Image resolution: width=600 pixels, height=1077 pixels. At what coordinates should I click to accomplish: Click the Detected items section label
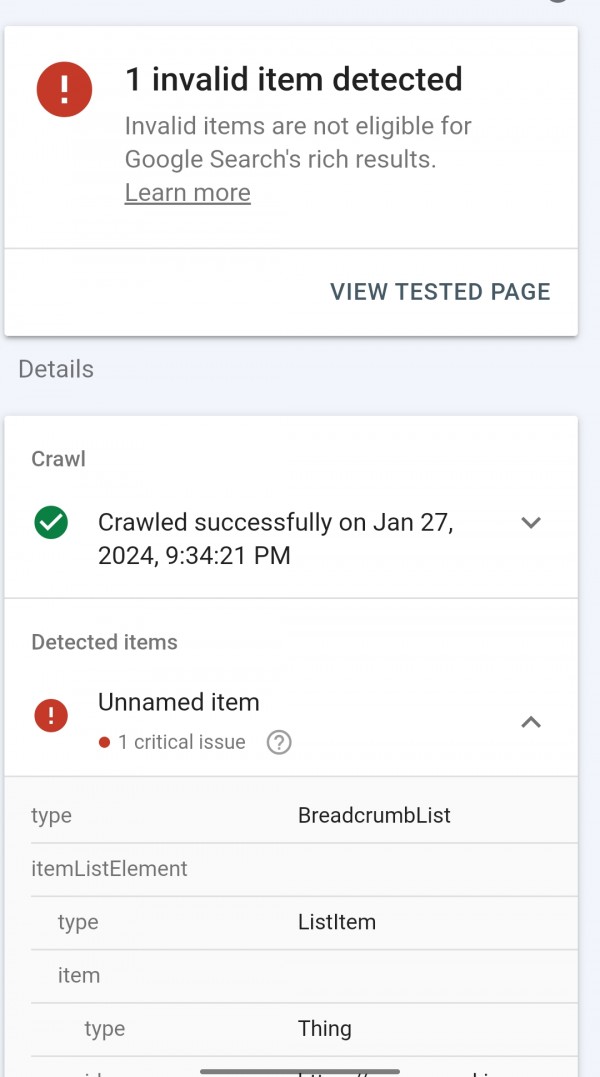[x=104, y=642]
